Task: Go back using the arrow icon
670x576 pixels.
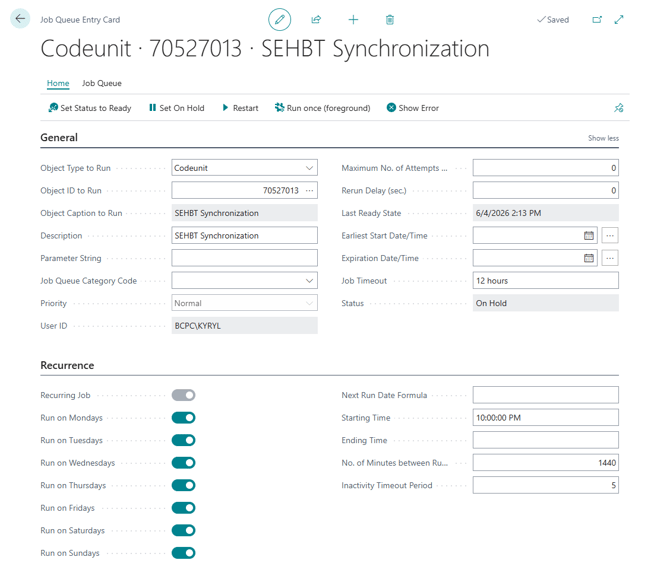Action: (x=20, y=18)
